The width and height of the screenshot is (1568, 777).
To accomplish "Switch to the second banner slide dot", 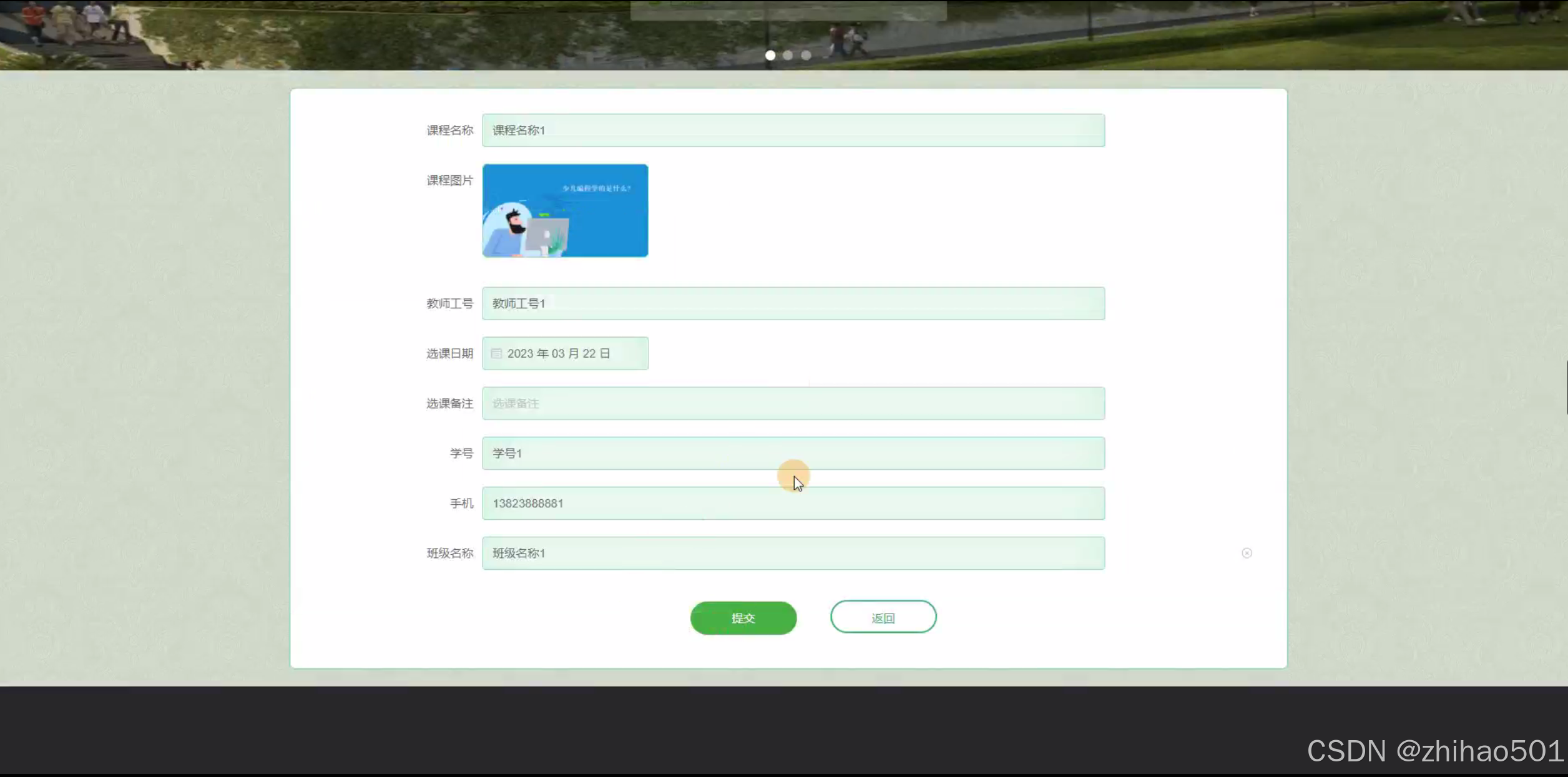I will pyautogui.click(x=788, y=56).
